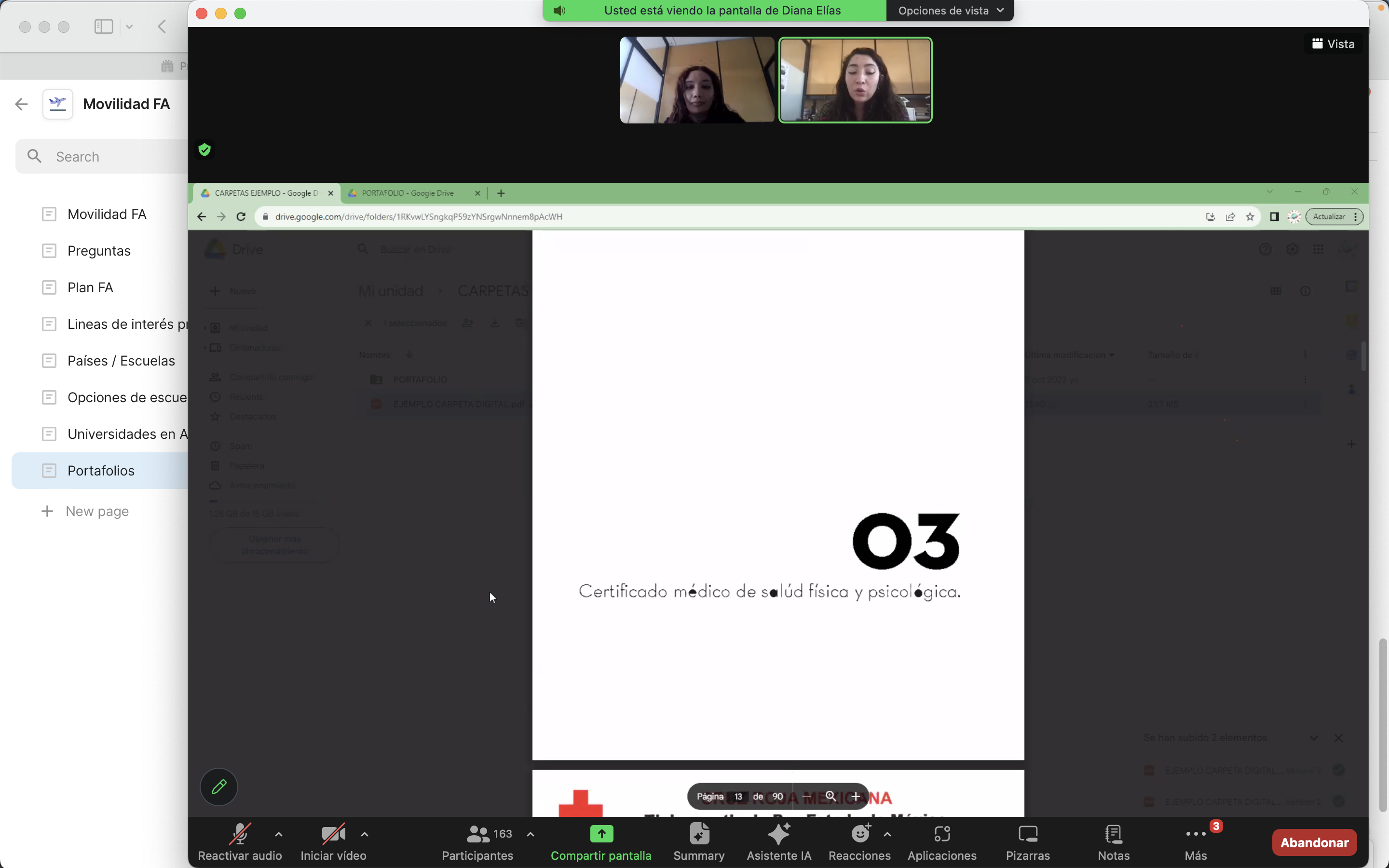
Task: Open the Summary tool in Zoom toolbar
Action: point(698,841)
